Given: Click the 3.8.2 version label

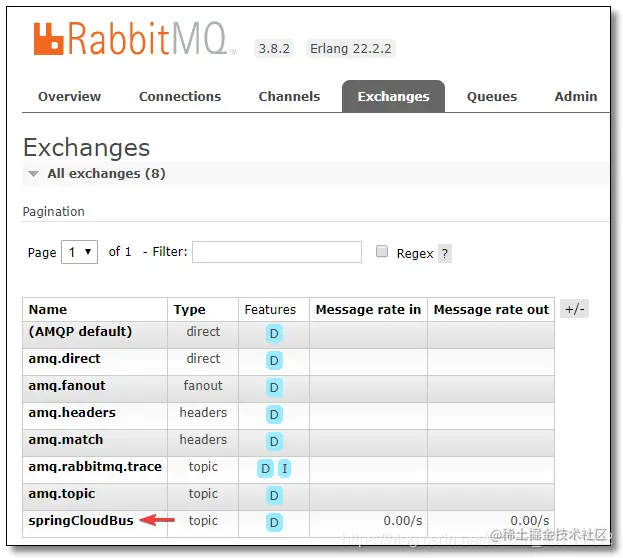Looking at the screenshot, I should click(274, 48).
